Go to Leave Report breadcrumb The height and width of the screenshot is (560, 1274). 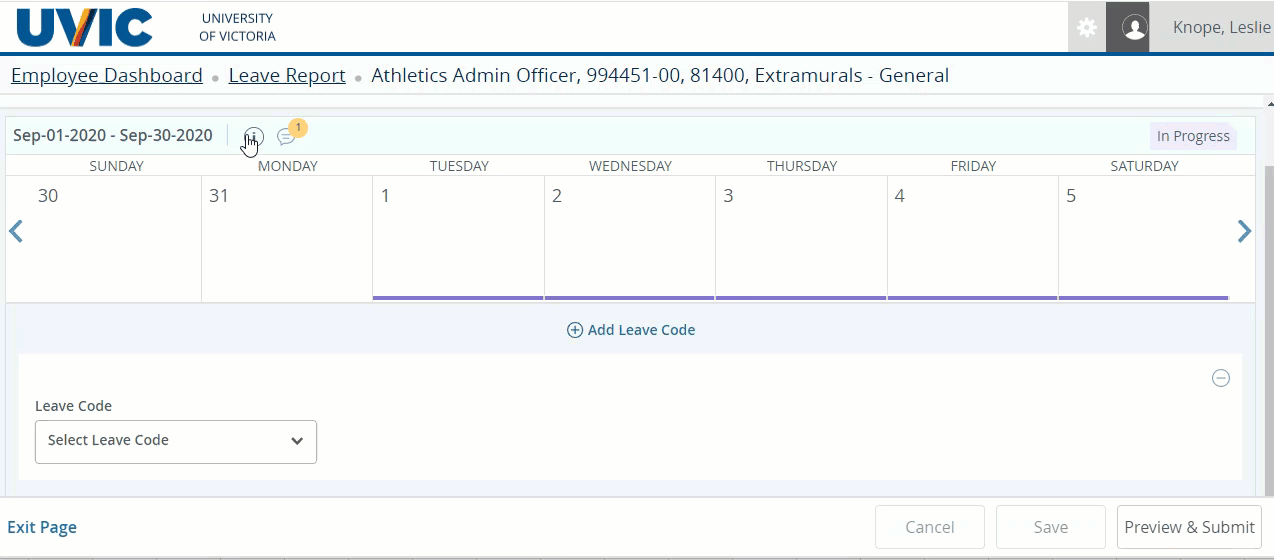(x=287, y=76)
